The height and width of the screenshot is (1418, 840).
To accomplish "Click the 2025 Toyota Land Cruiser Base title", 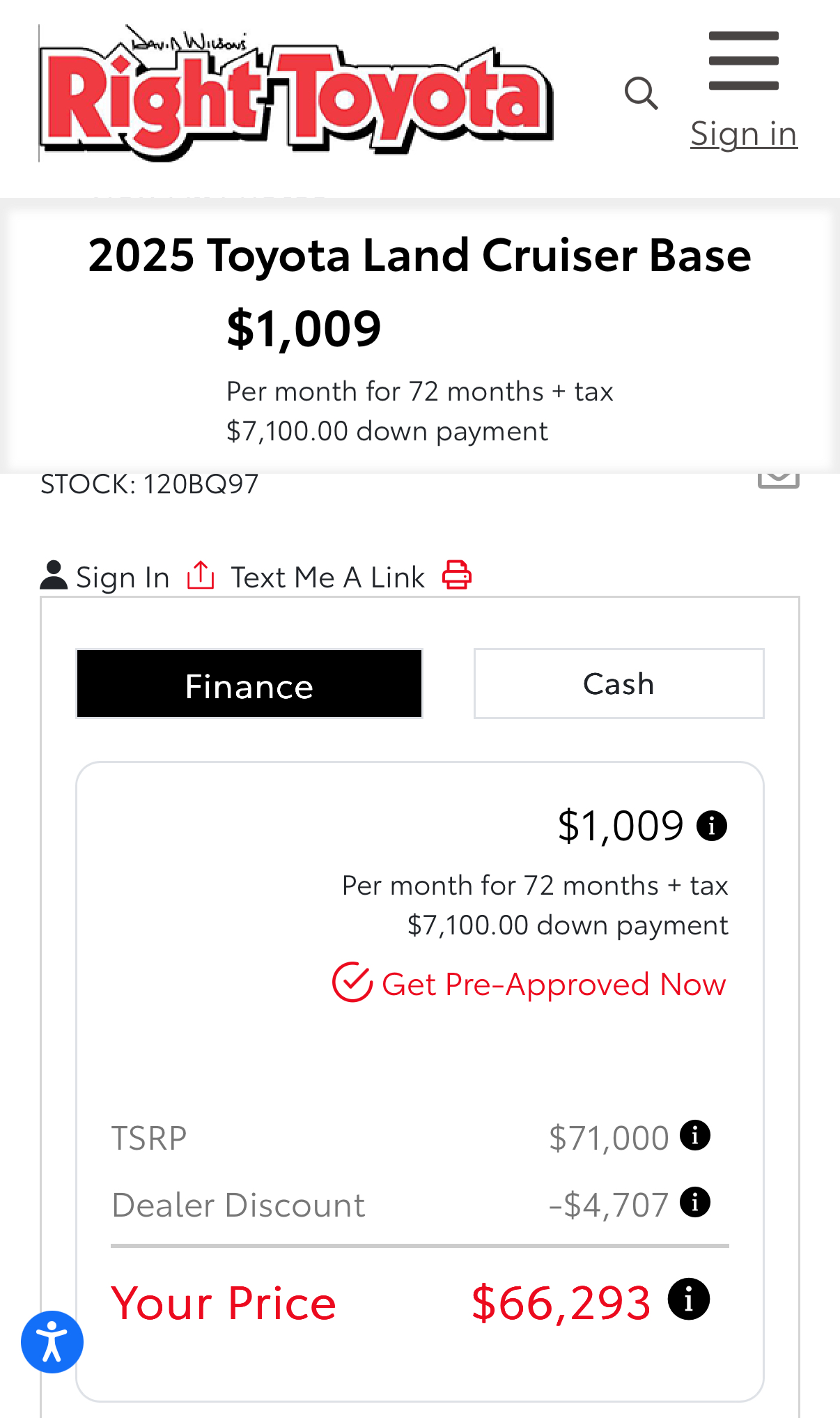I will click(x=420, y=254).
